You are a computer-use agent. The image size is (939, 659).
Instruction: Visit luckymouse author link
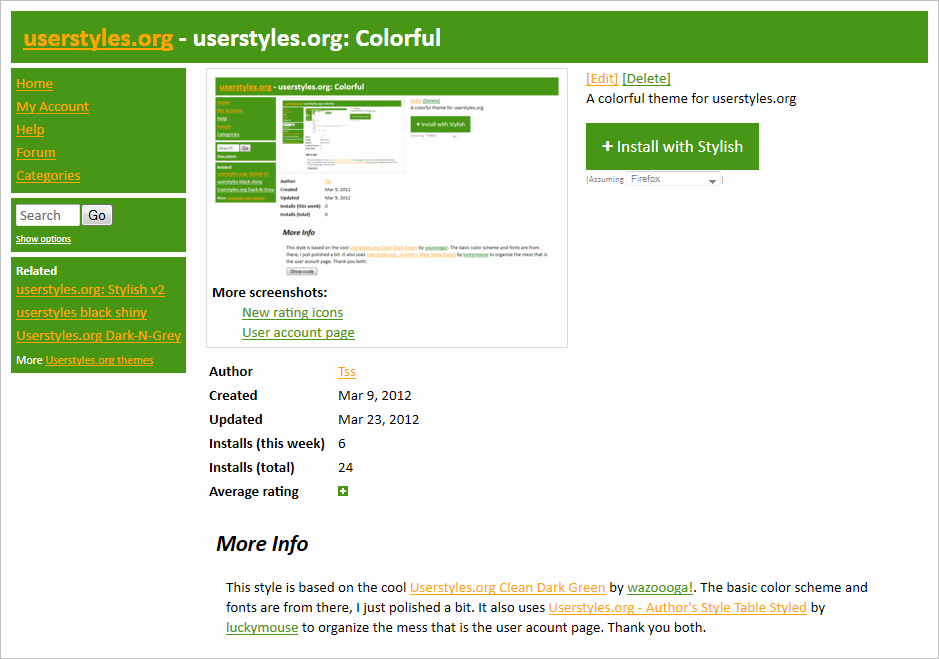point(262,627)
